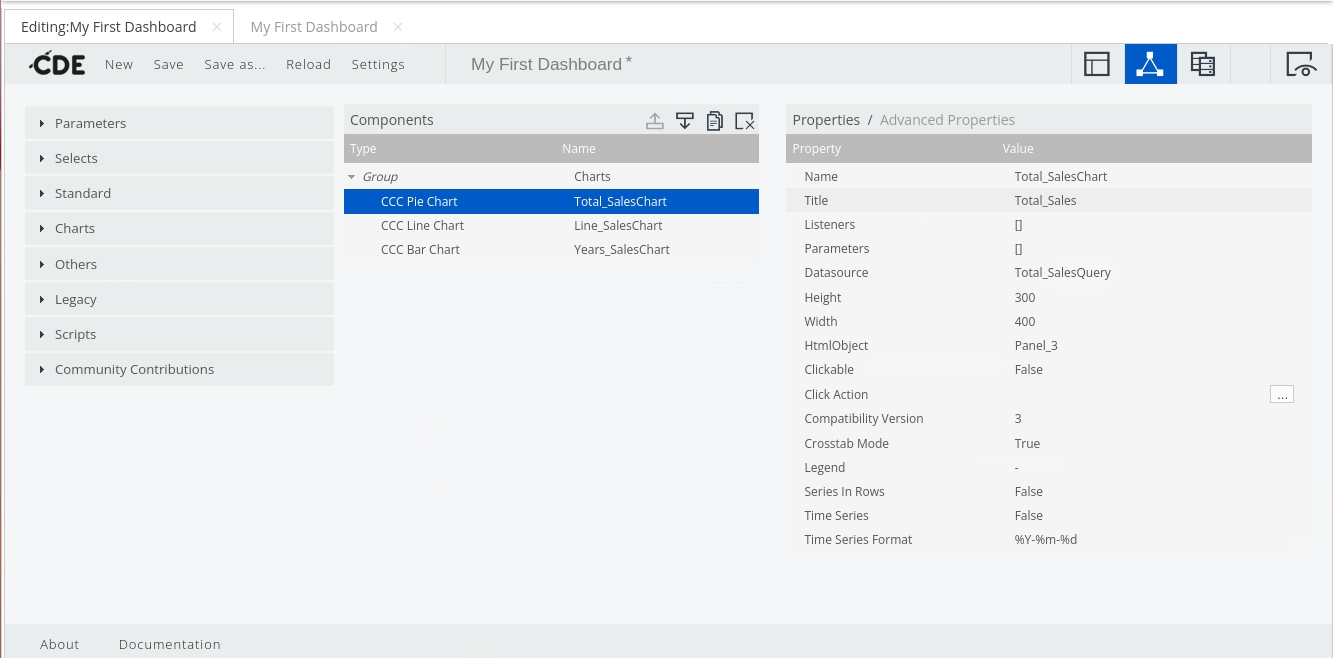
Task: Collapse the Charts group in Components
Action: 352,177
